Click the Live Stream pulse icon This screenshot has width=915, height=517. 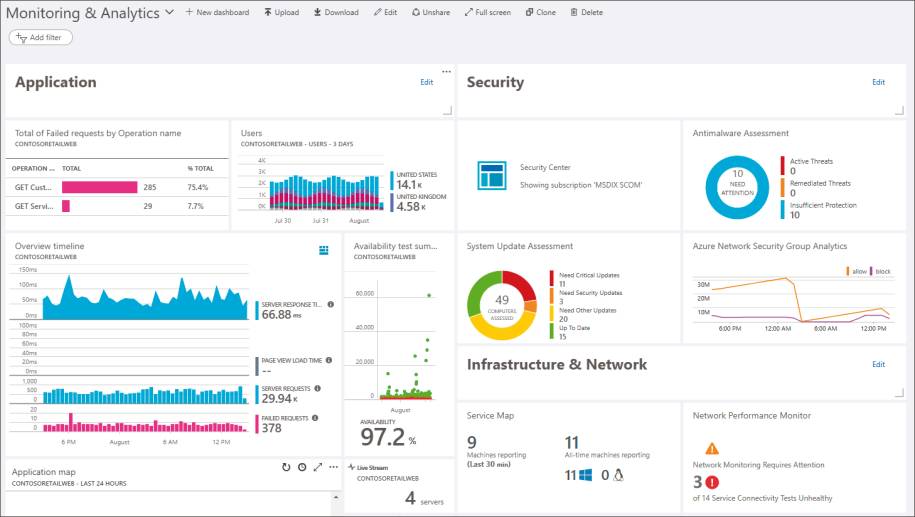pos(351,467)
